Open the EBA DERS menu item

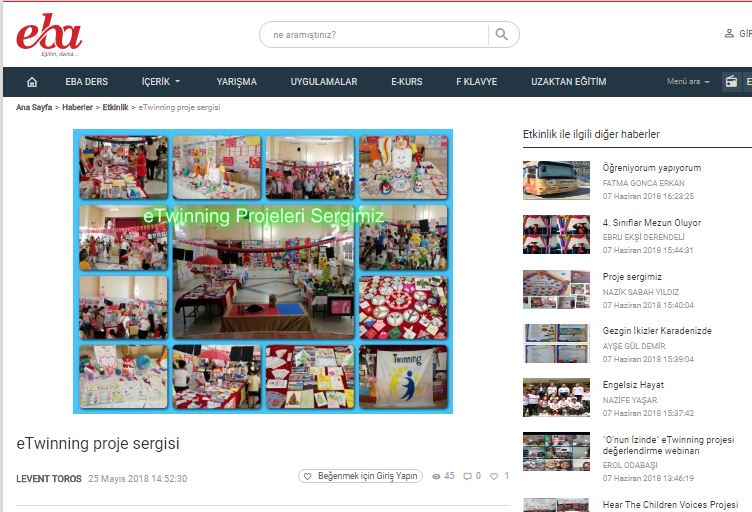pyautogui.click(x=86, y=82)
